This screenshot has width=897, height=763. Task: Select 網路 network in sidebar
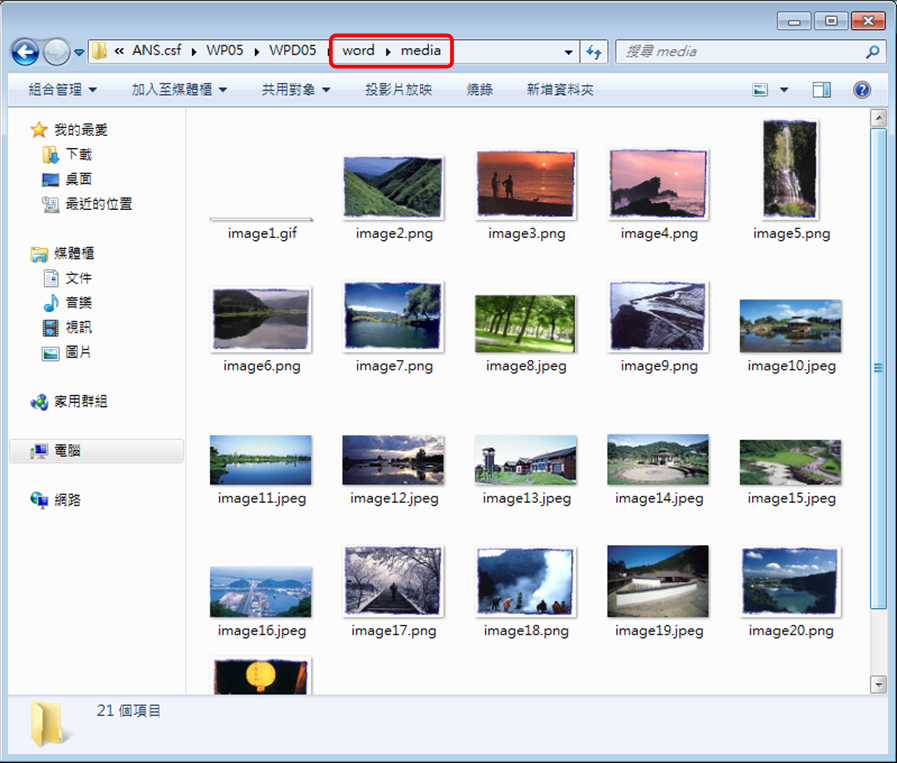click(55, 500)
